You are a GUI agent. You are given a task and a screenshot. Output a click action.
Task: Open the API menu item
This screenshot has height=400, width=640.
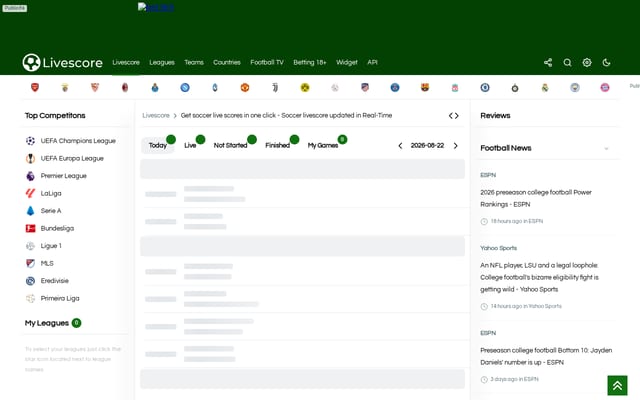[372, 62]
